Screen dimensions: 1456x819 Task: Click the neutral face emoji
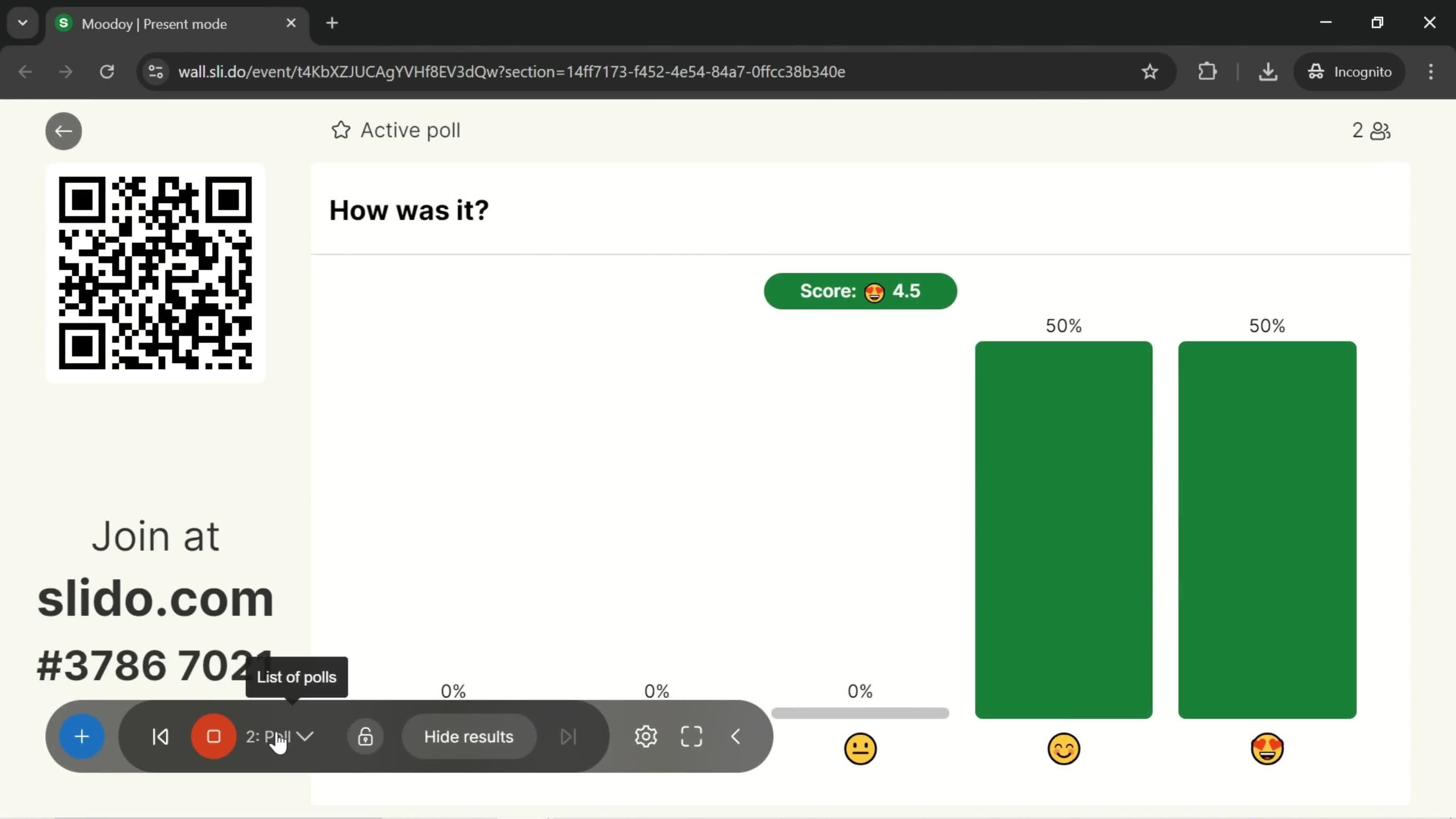pos(860,749)
